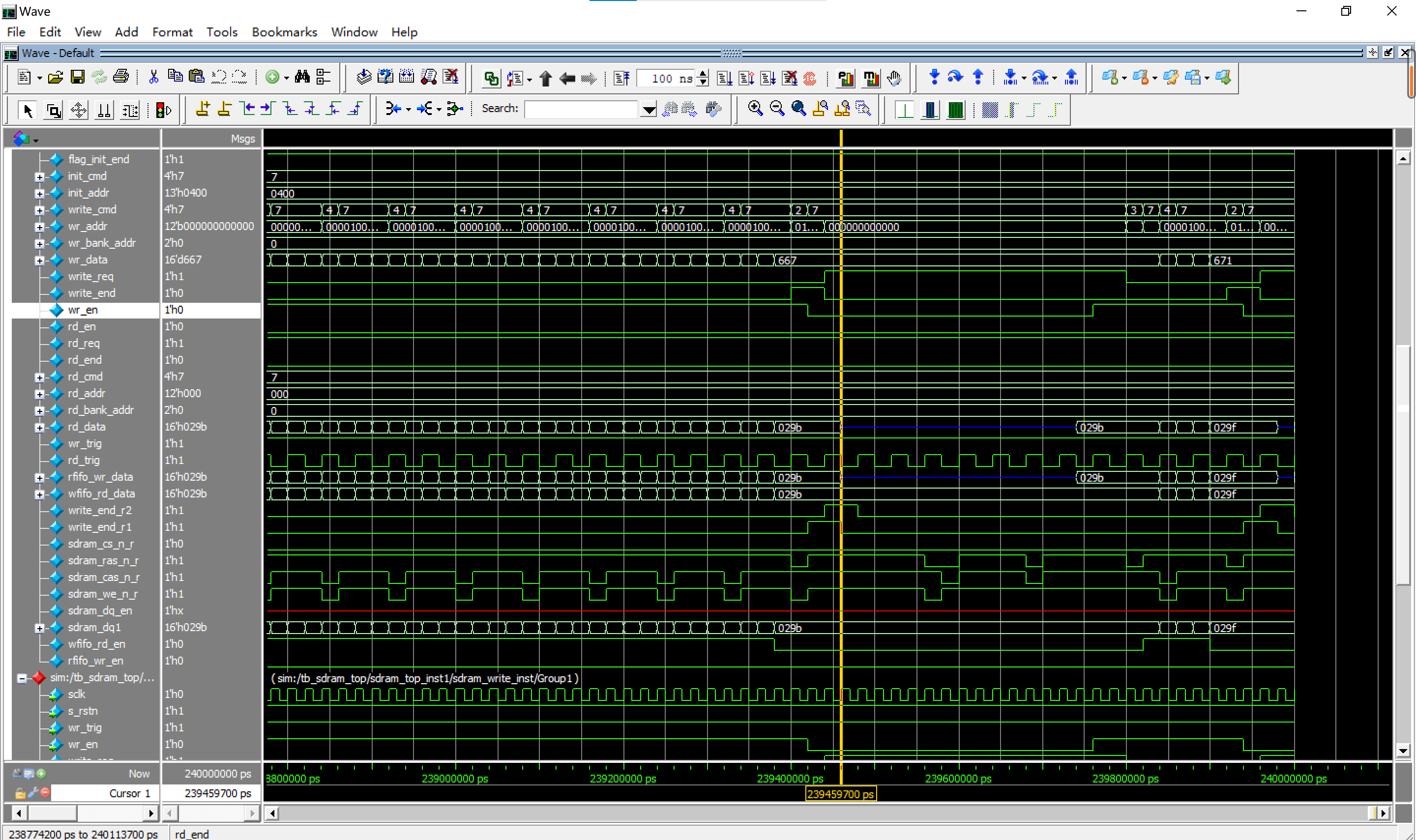Image resolution: width=1416 pixels, height=840 pixels.
Task: Enable Zoom Mode selection tool
Action: pyautogui.click(x=53, y=110)
